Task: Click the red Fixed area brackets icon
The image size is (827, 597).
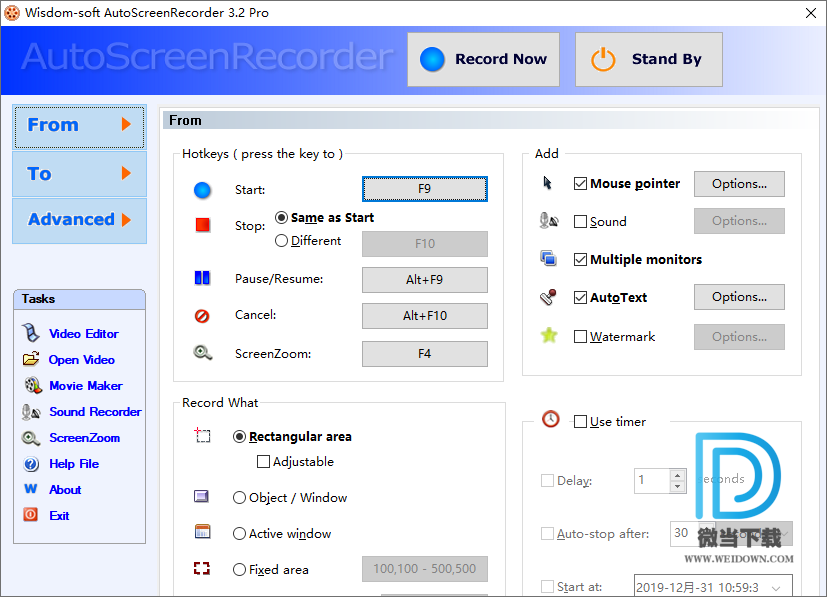Action: [x=201, y=568]
